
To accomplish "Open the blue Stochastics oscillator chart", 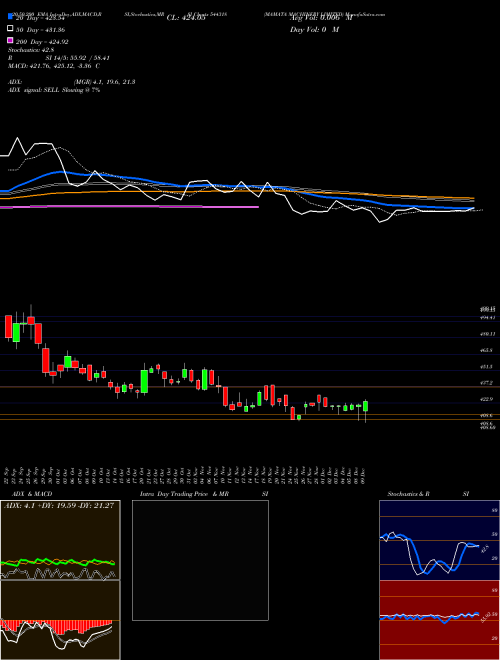I will click(439, 540).
